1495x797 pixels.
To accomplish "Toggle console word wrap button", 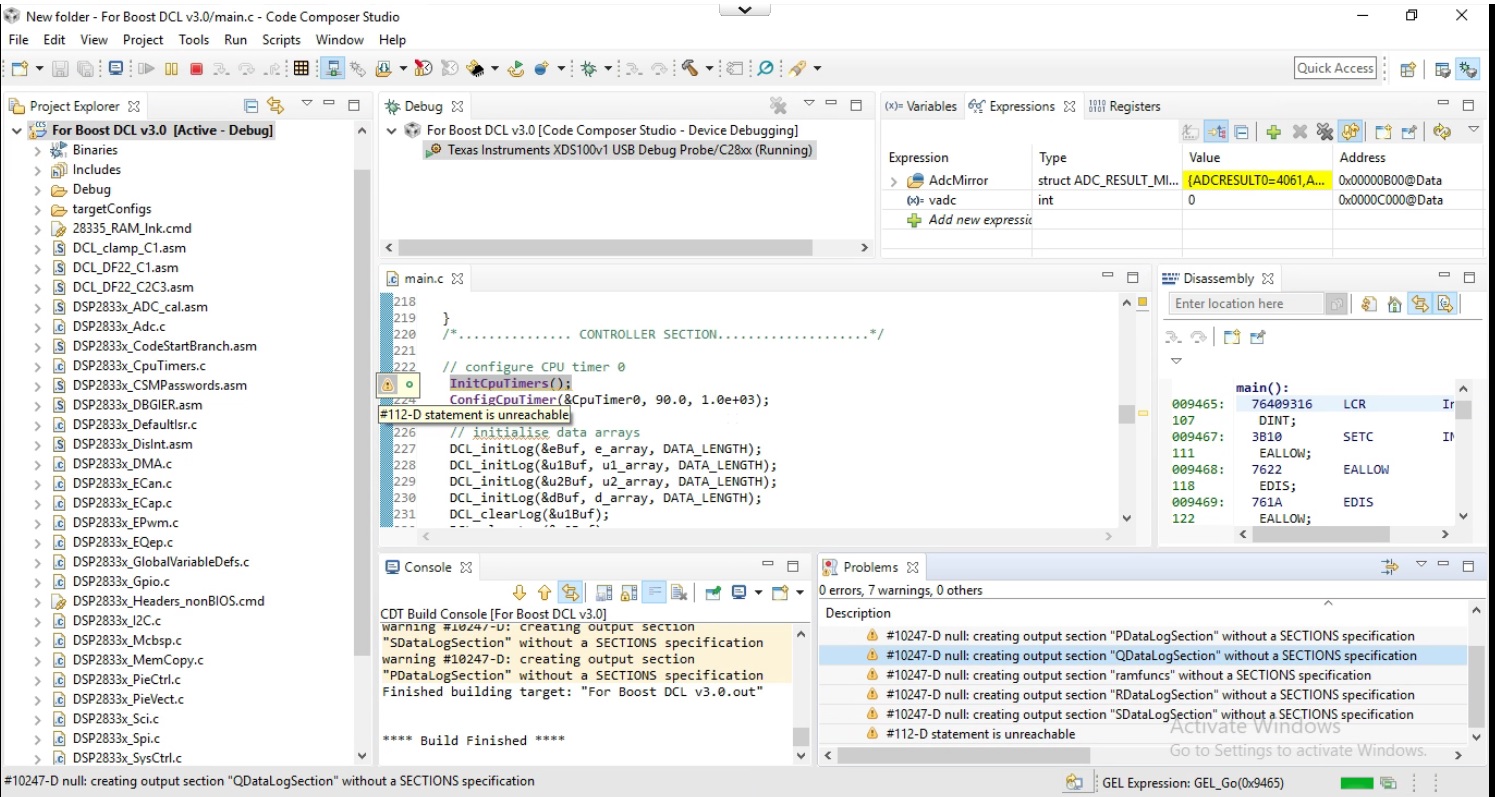I will pos(653,593).
